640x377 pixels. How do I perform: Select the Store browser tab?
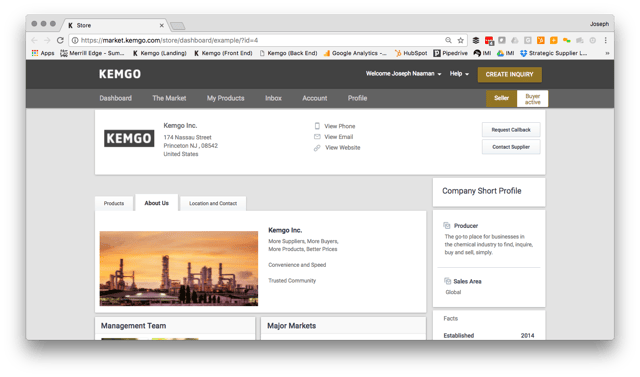(x=116, y=25)
